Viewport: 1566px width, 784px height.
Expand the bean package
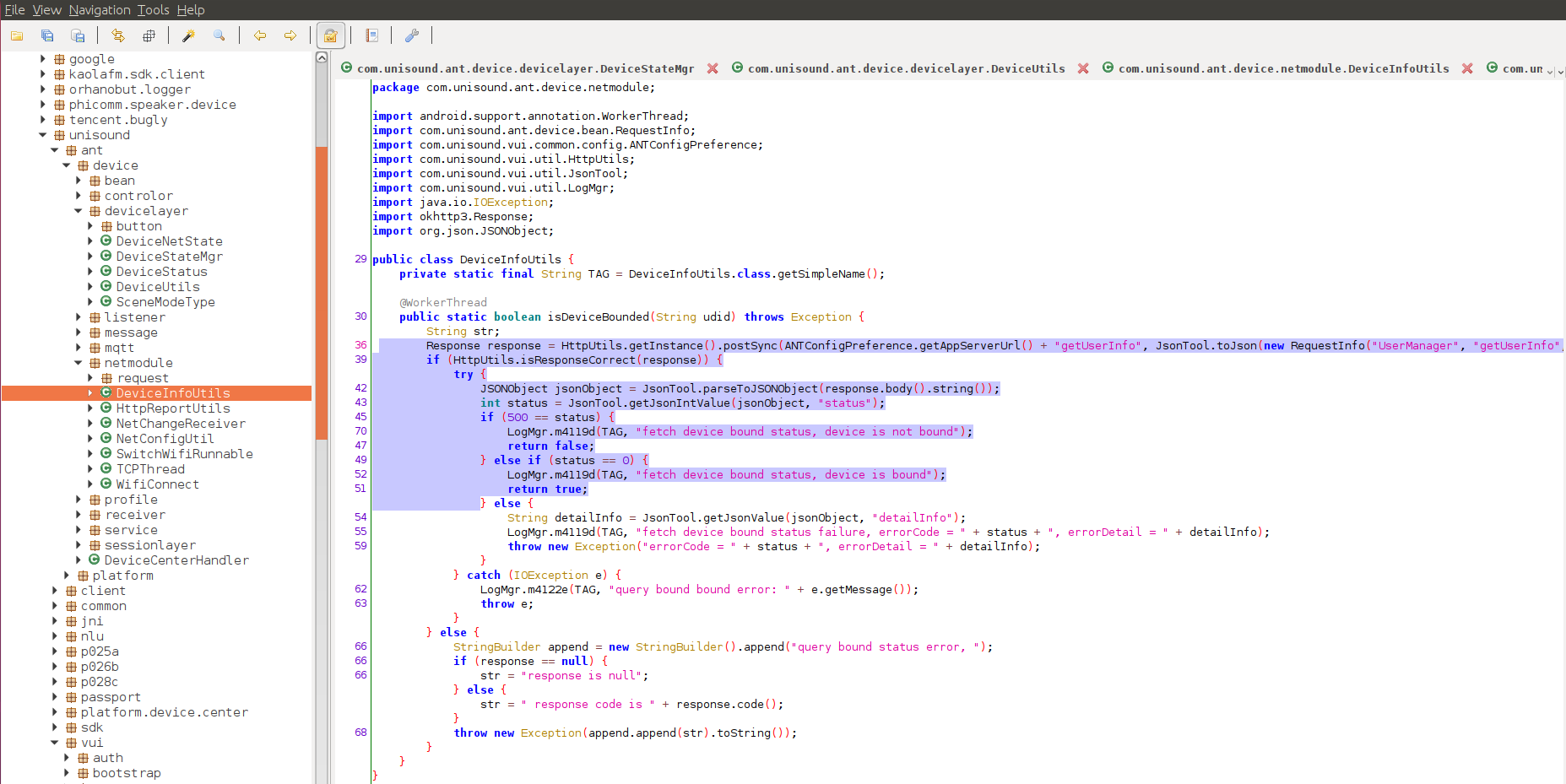click(79, 181)
